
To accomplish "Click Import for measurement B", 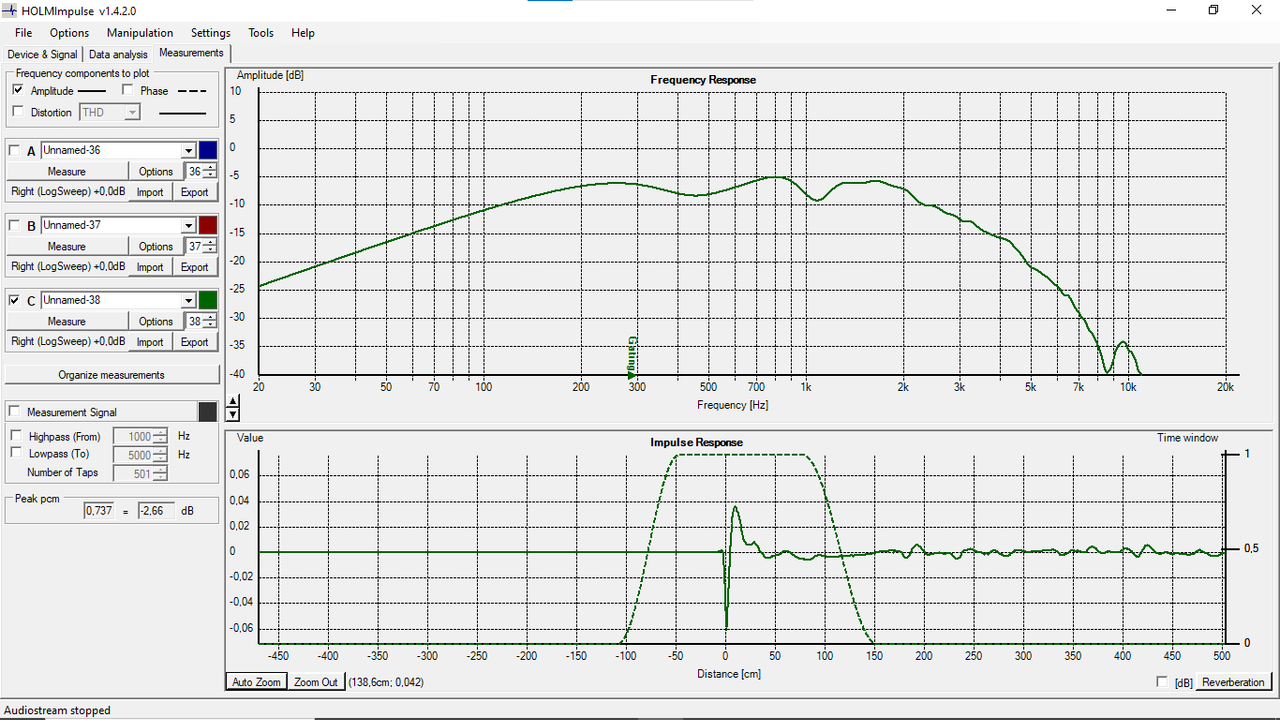I will (150, 267).
